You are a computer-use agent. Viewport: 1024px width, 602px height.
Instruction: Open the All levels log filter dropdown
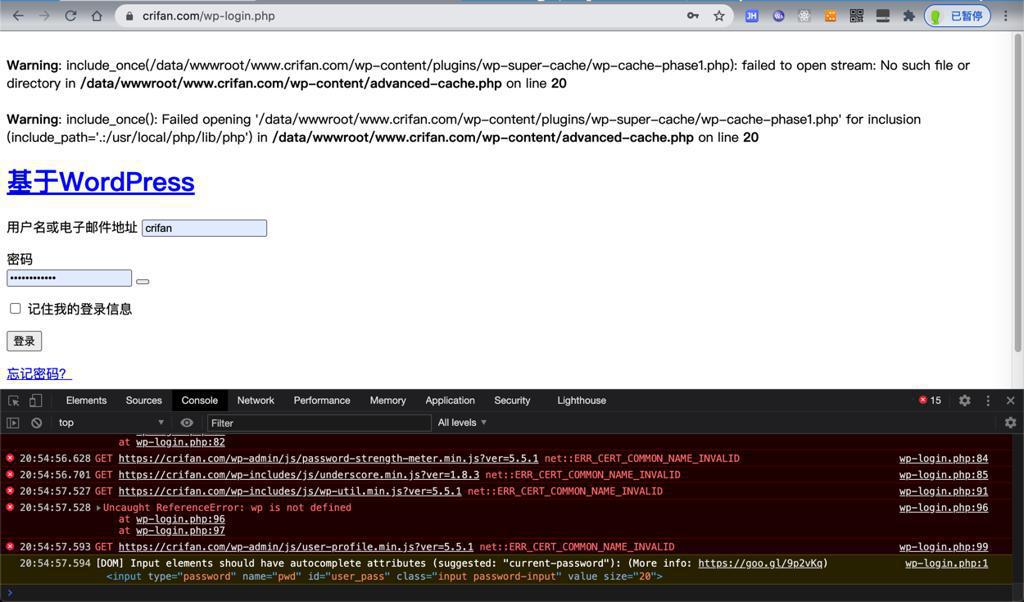[462, 422]
